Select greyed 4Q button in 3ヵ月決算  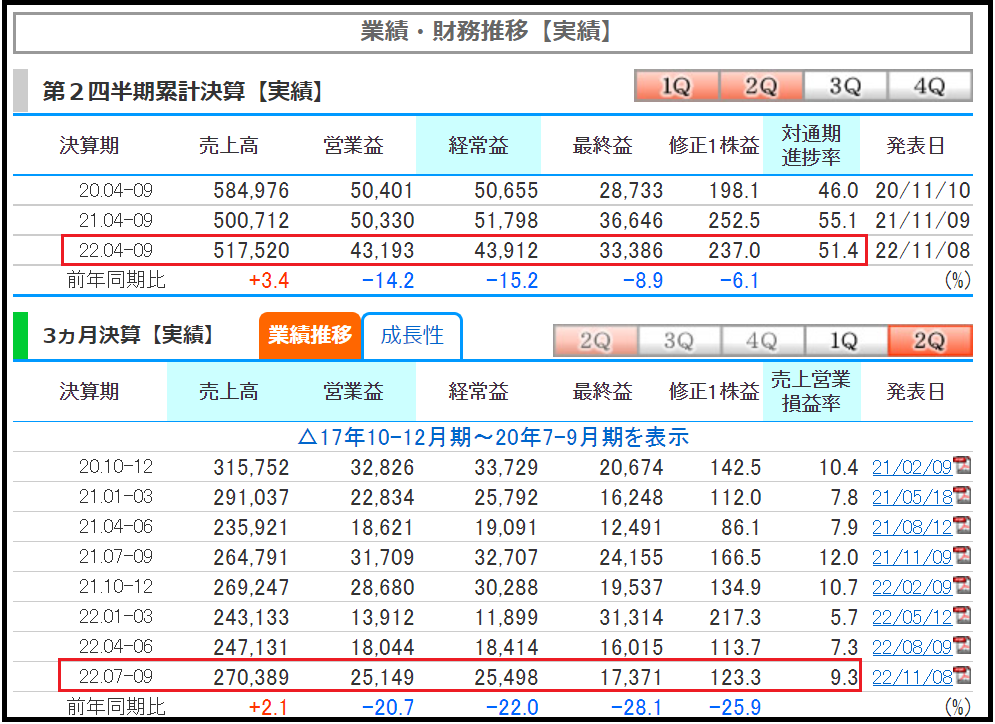click(x=762, y=341)
